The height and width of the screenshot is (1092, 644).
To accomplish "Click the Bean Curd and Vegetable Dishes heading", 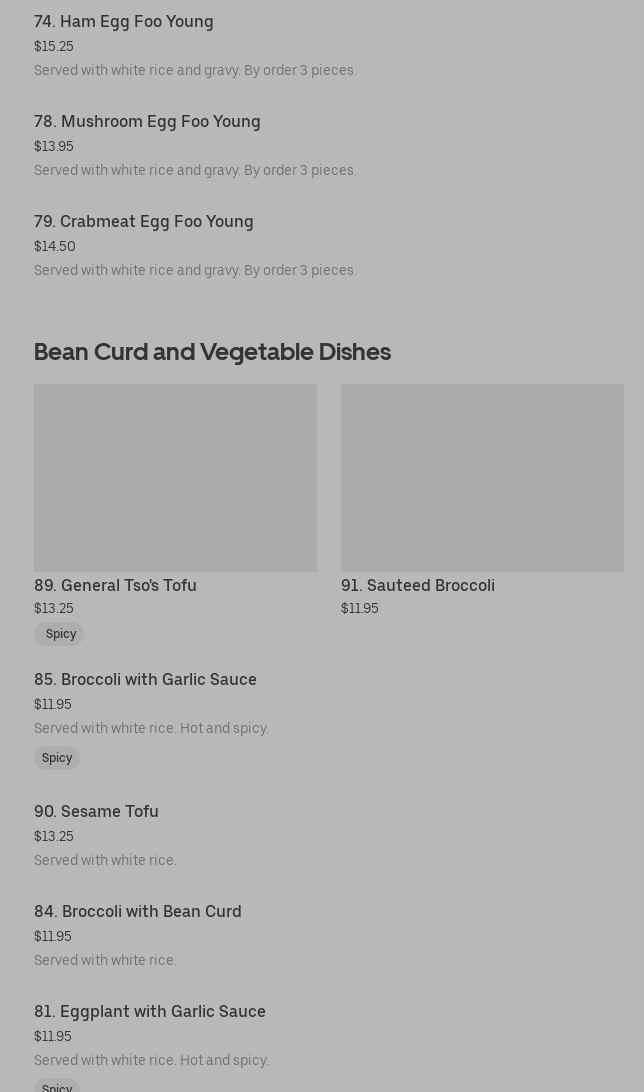I will coord(212,351).
